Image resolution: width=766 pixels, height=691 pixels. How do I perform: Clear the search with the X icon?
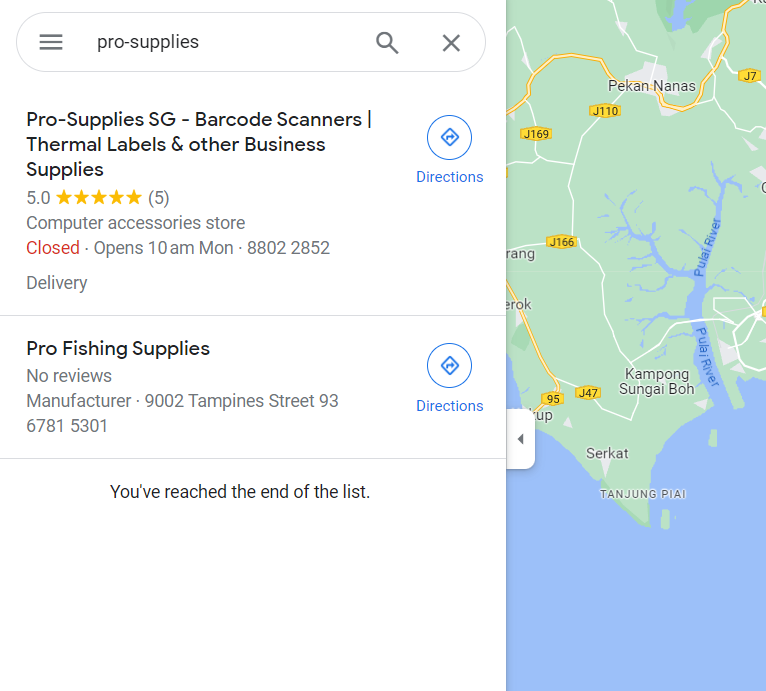tap(451, 43)
